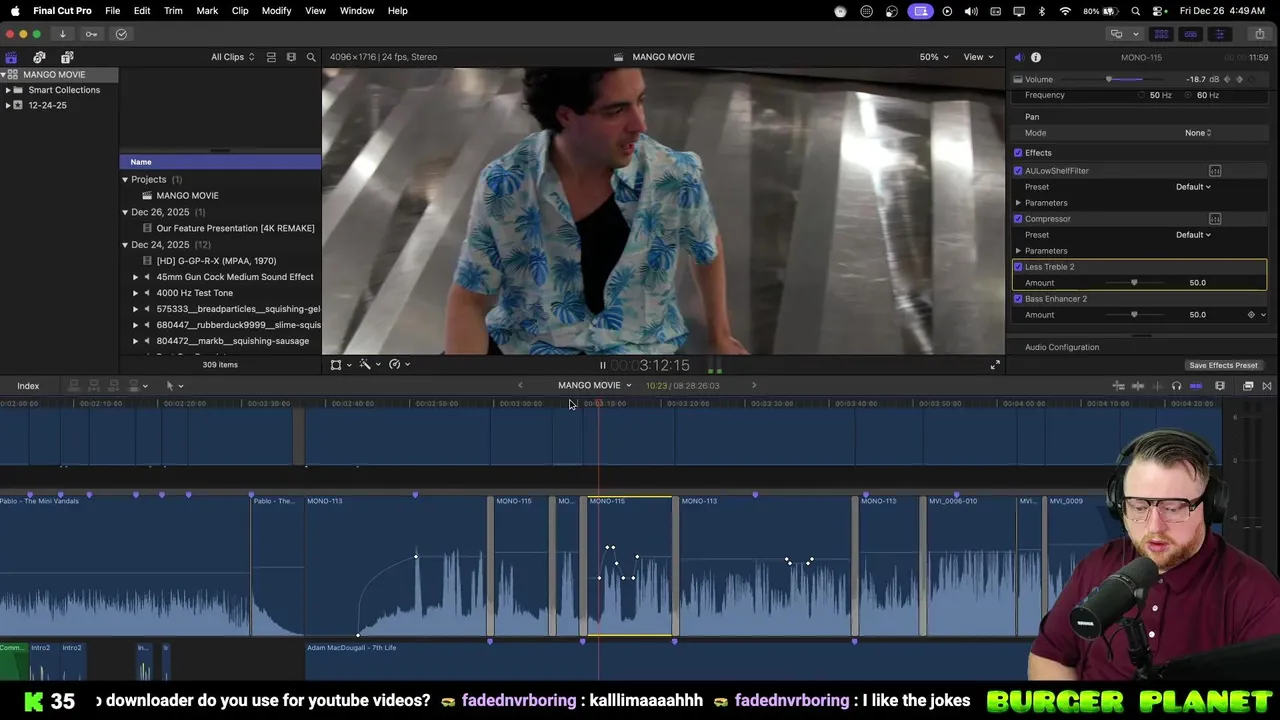Toggle the clip appearance filmstrip/list icon
This screenshot has width=1280, height=720.
tap(271, 57)
